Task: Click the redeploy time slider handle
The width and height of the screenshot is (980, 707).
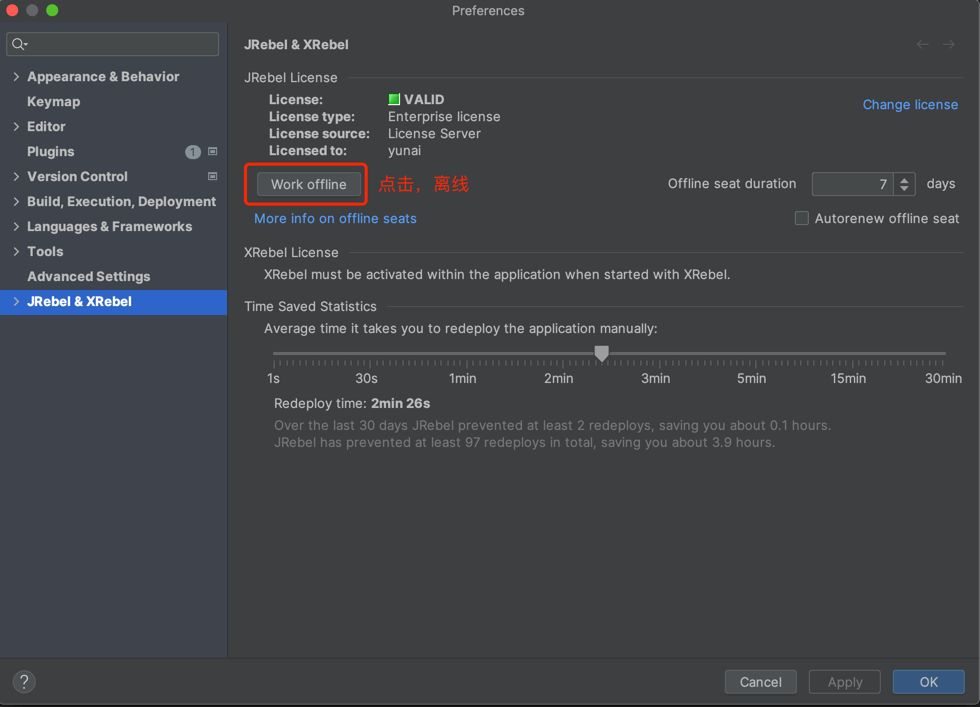Action: pyautogui.click(x=601, y=353)
